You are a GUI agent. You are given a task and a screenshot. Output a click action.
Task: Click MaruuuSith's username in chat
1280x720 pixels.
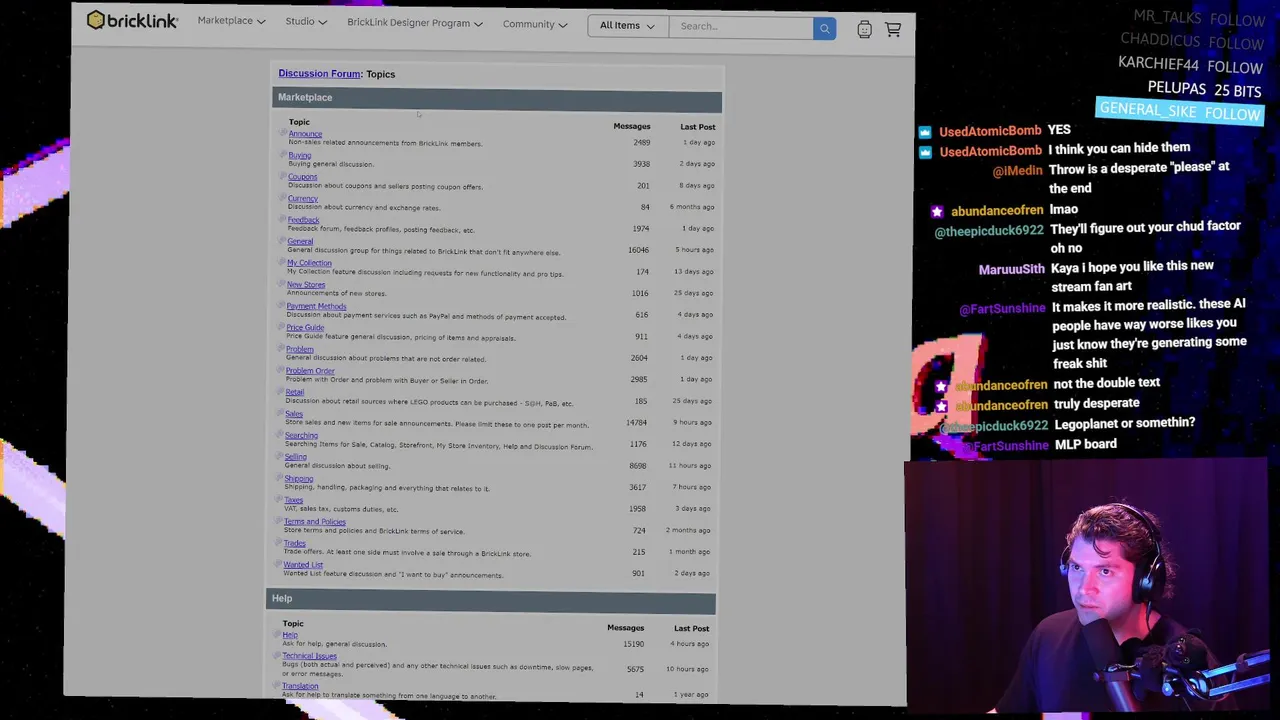(1011, 269)
